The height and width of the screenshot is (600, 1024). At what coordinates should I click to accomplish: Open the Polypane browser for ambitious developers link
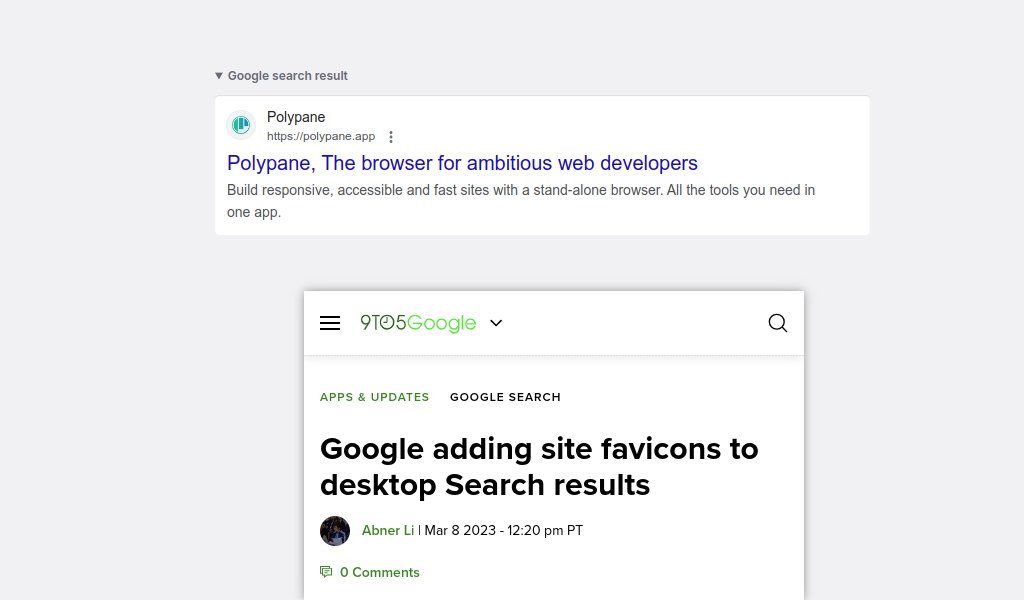pyautogui.click(x=462, y=163)
